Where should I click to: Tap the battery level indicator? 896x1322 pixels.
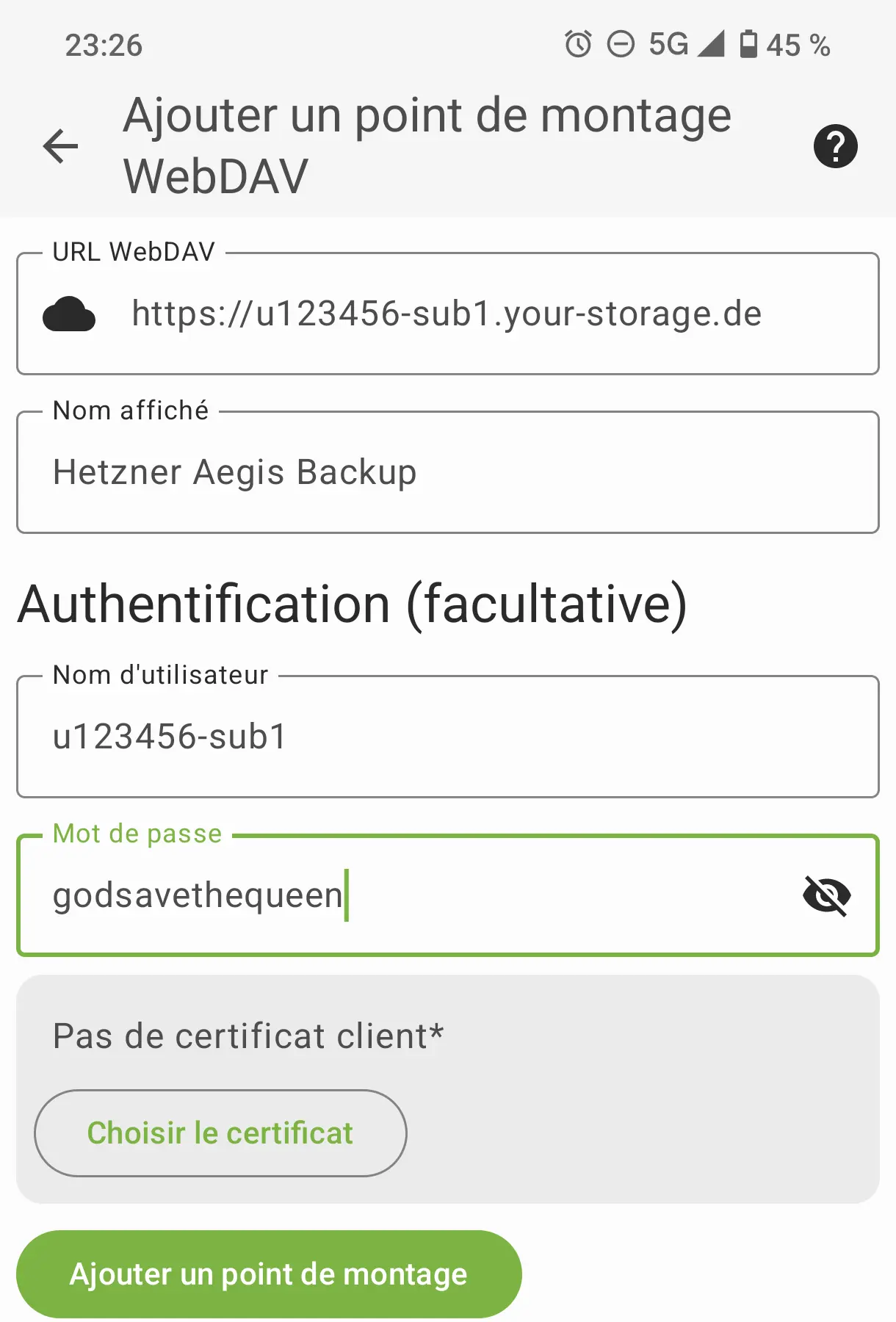[750, 46]
